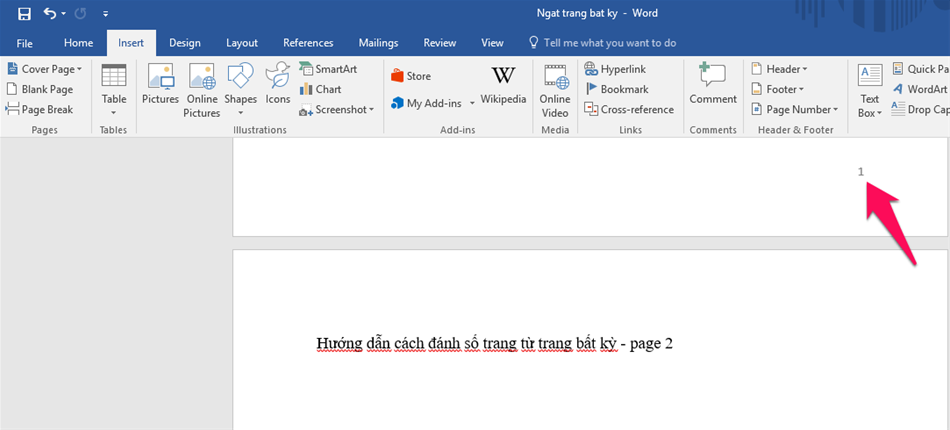Open the Shapes gallery

click(x=240, y=85)
